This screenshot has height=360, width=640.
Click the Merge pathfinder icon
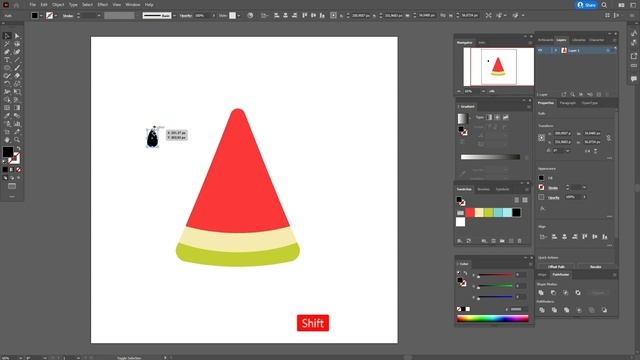coord(567,310)
